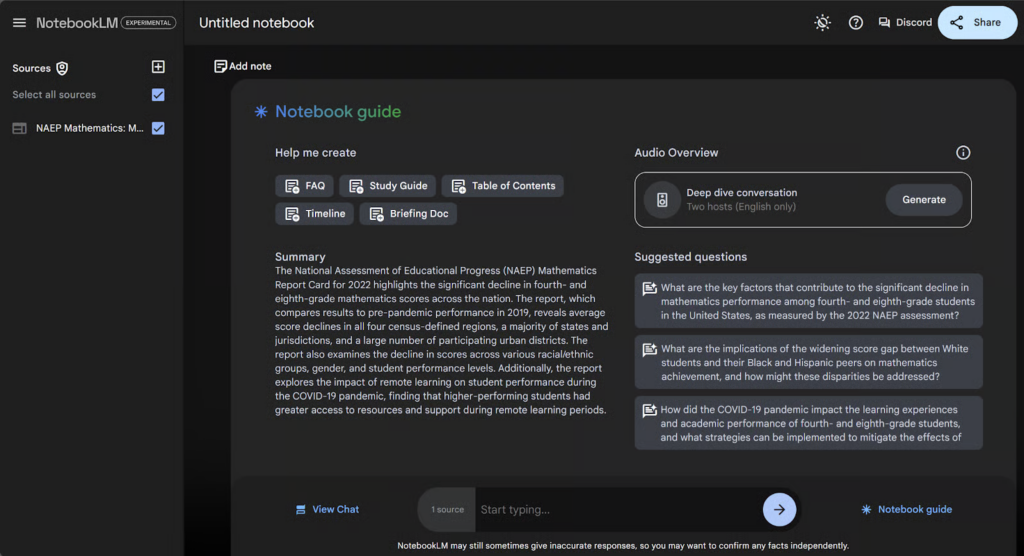Click the NAEP Mathematics source document icon
The height and width of the screenshot is (556, 1024).
[20, 129]
